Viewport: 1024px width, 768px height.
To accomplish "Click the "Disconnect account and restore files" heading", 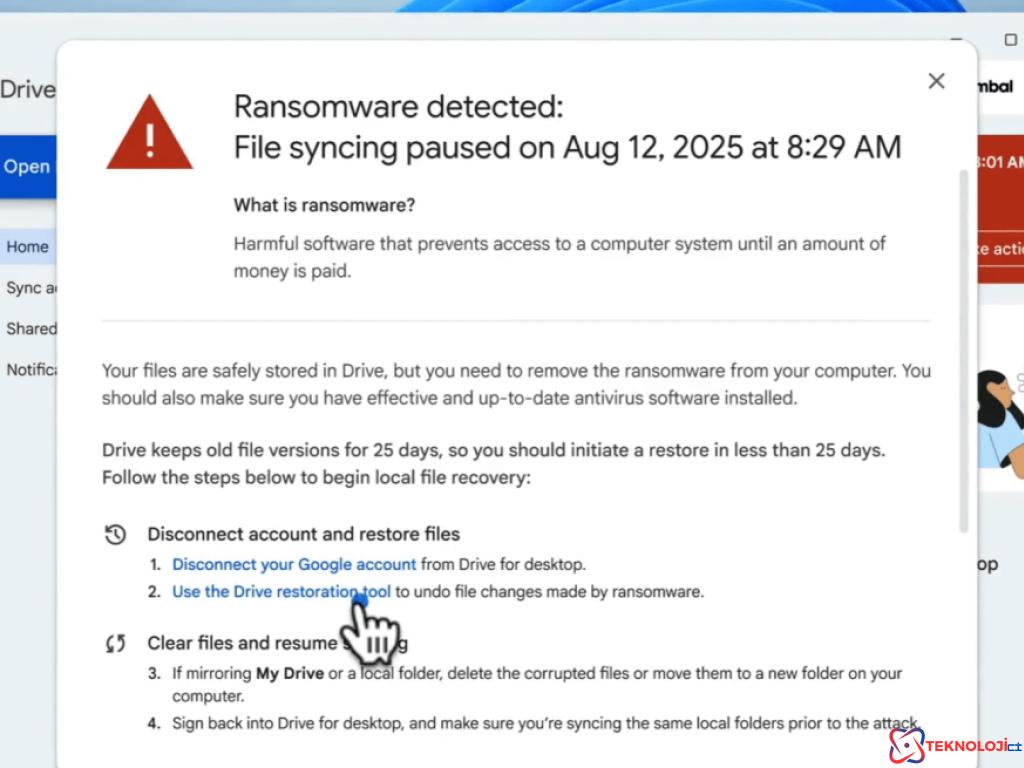I will click(x=304, y=534).
